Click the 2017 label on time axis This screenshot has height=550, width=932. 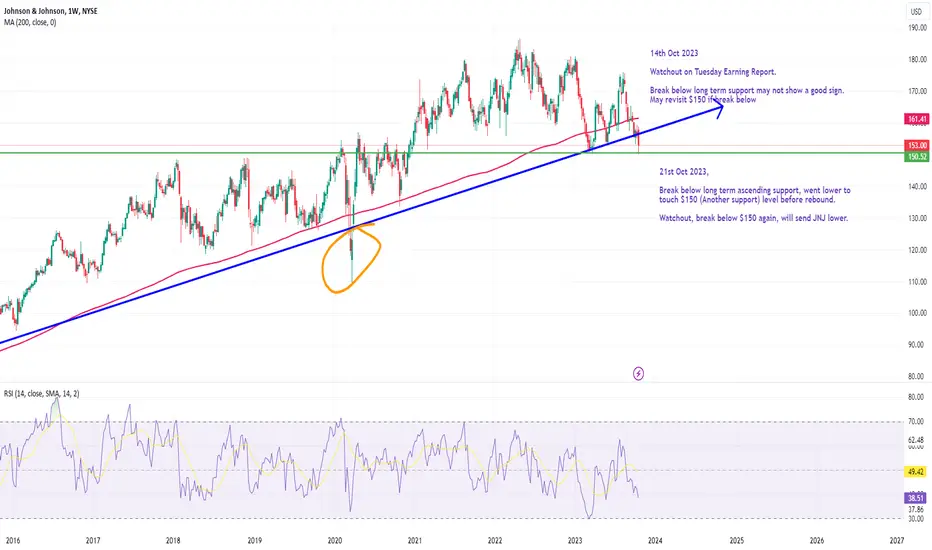point(93,540)
